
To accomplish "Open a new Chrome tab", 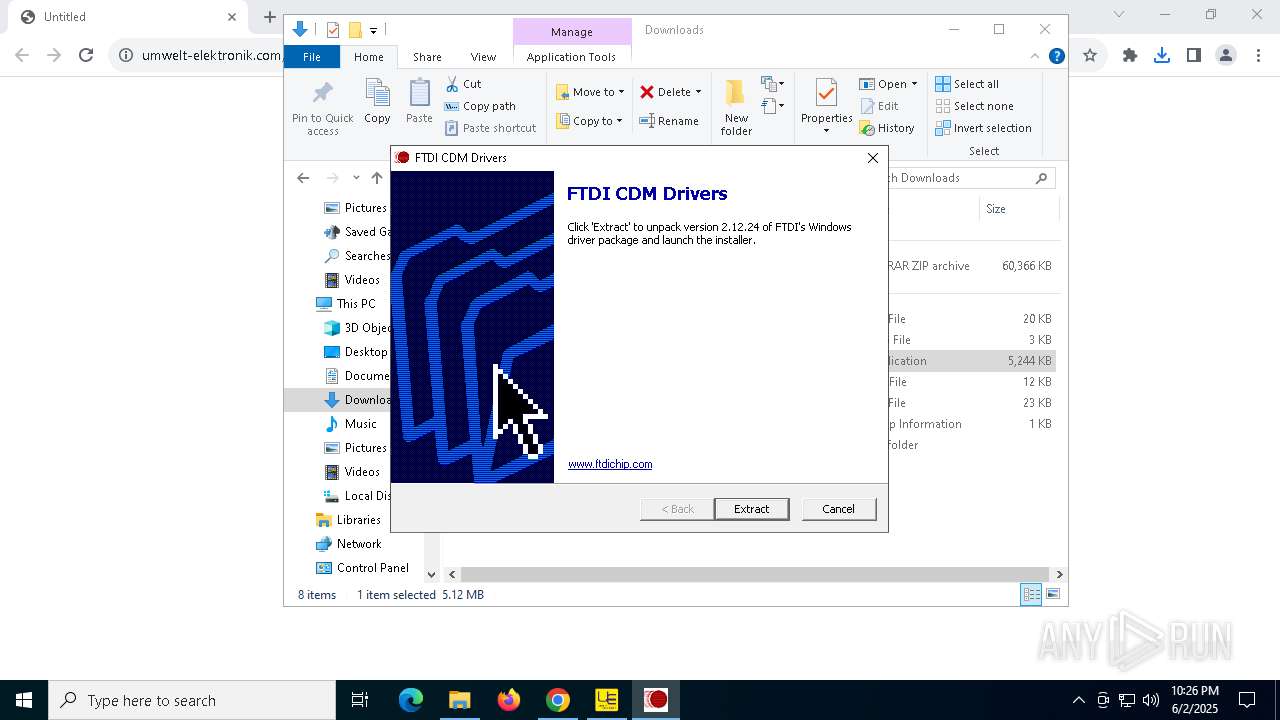I will coord(269,17).
